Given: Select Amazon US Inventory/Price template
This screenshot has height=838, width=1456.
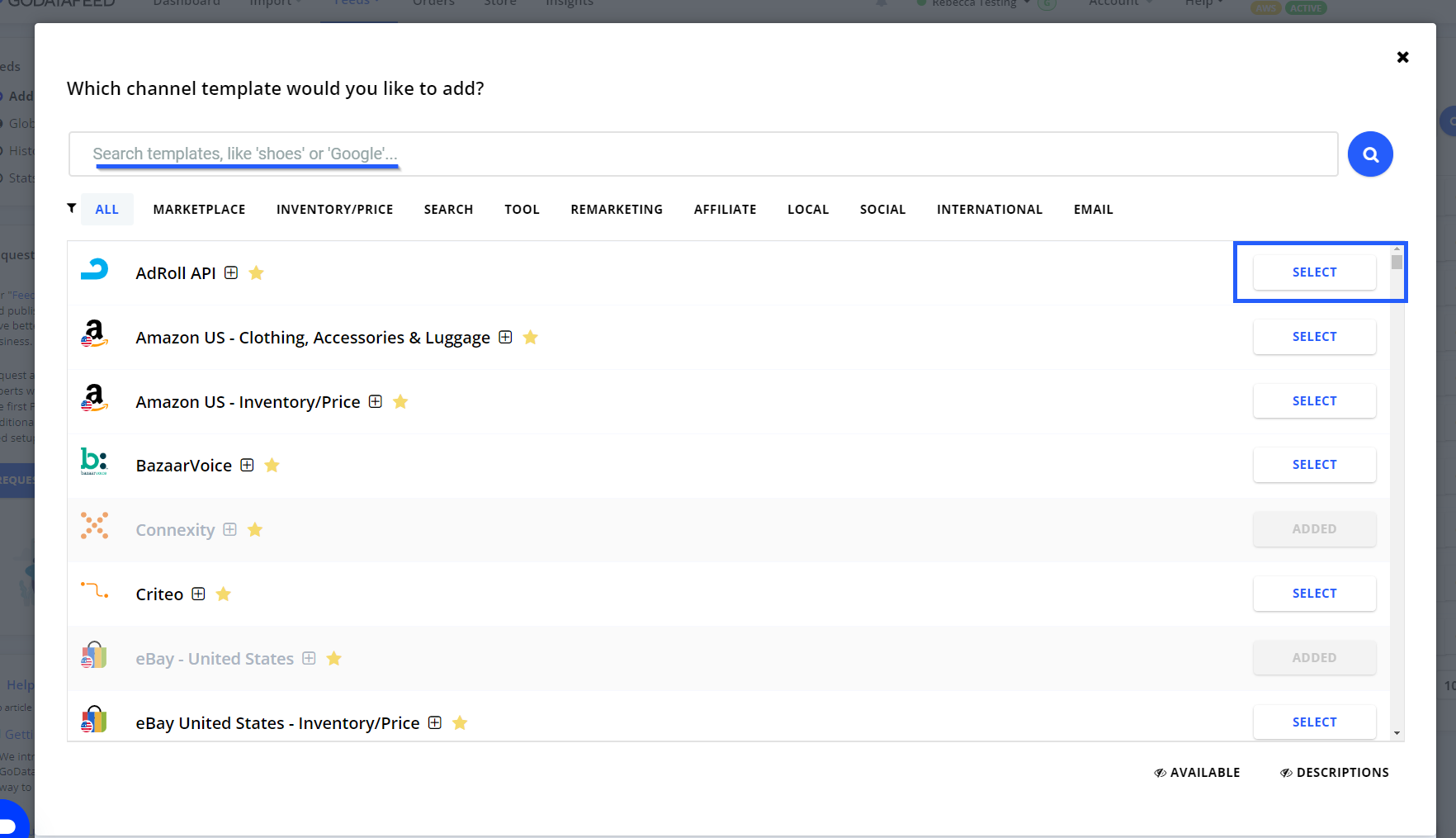Looking at the screenshot, I should pyautogui.click(x=1314, y=401).
